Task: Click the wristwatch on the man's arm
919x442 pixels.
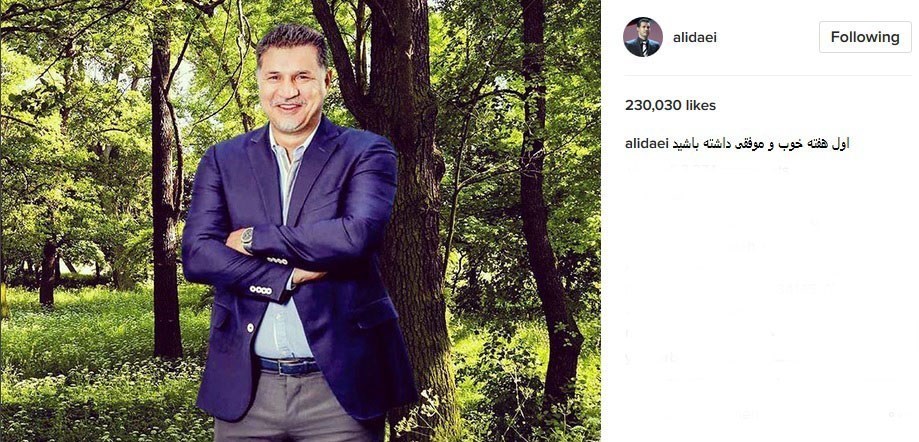Action: click(x=247, y=239)
